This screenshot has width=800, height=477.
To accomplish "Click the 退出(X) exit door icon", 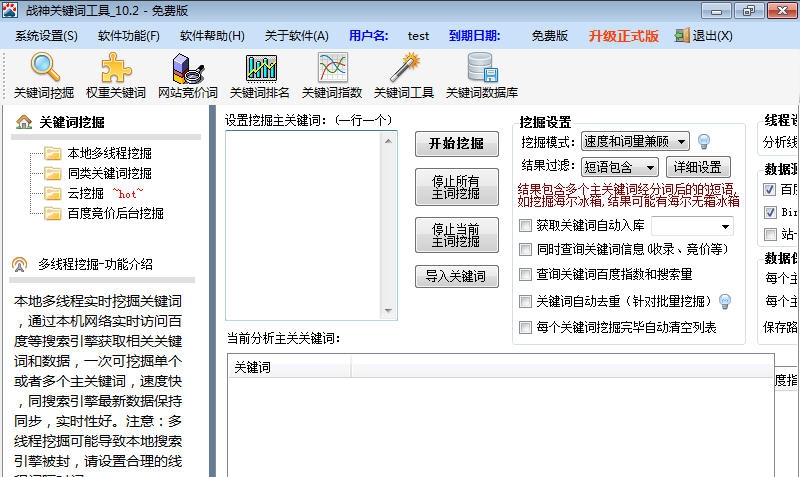I will [682, 36].
